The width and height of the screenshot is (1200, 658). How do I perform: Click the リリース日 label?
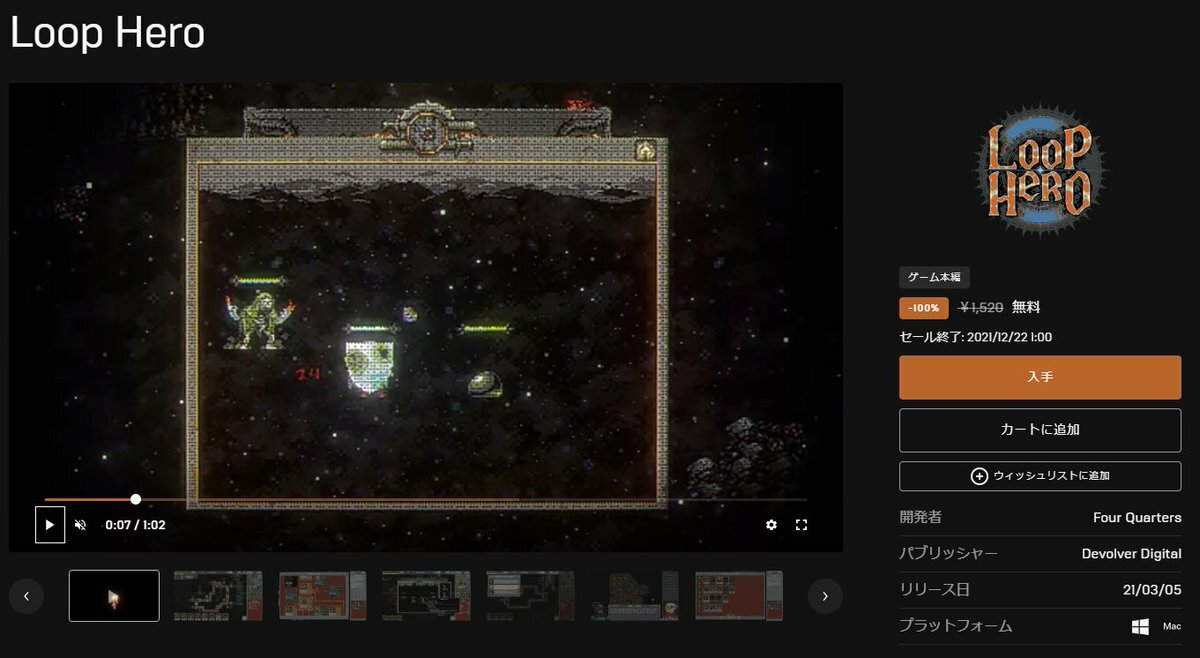(x=935, y=590)
